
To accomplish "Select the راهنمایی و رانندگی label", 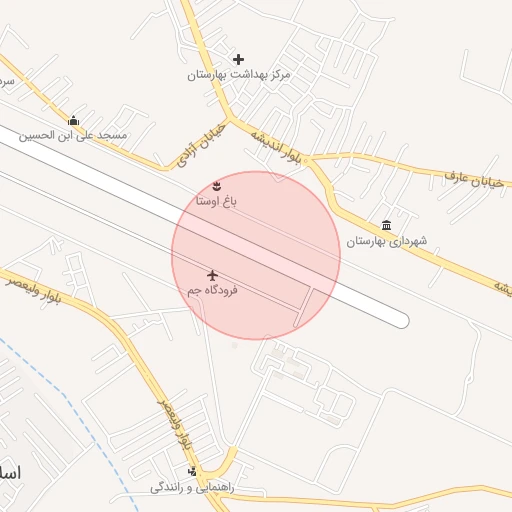I will click(x=192, y=488).
